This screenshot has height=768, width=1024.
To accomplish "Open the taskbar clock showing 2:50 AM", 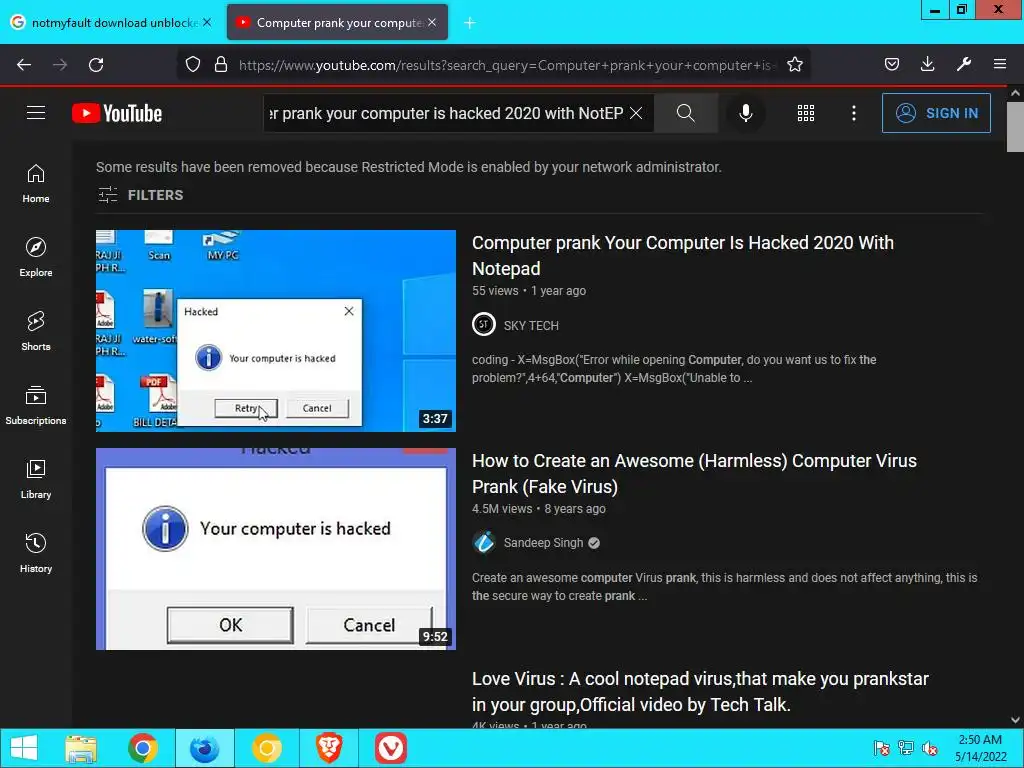I will 980,748.
